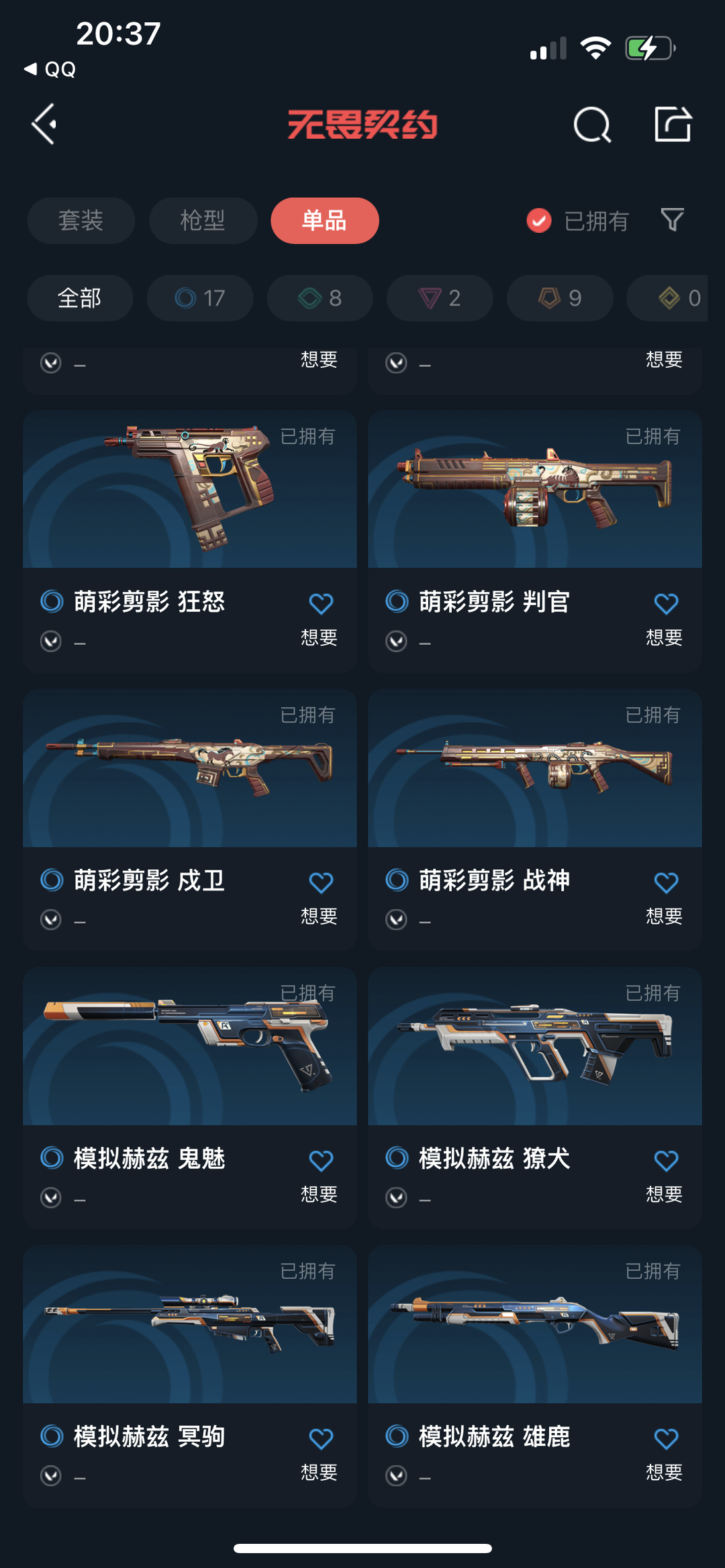Open the search magnifier icon
This screenshot has height=1568, width=725.
[592, 124]
